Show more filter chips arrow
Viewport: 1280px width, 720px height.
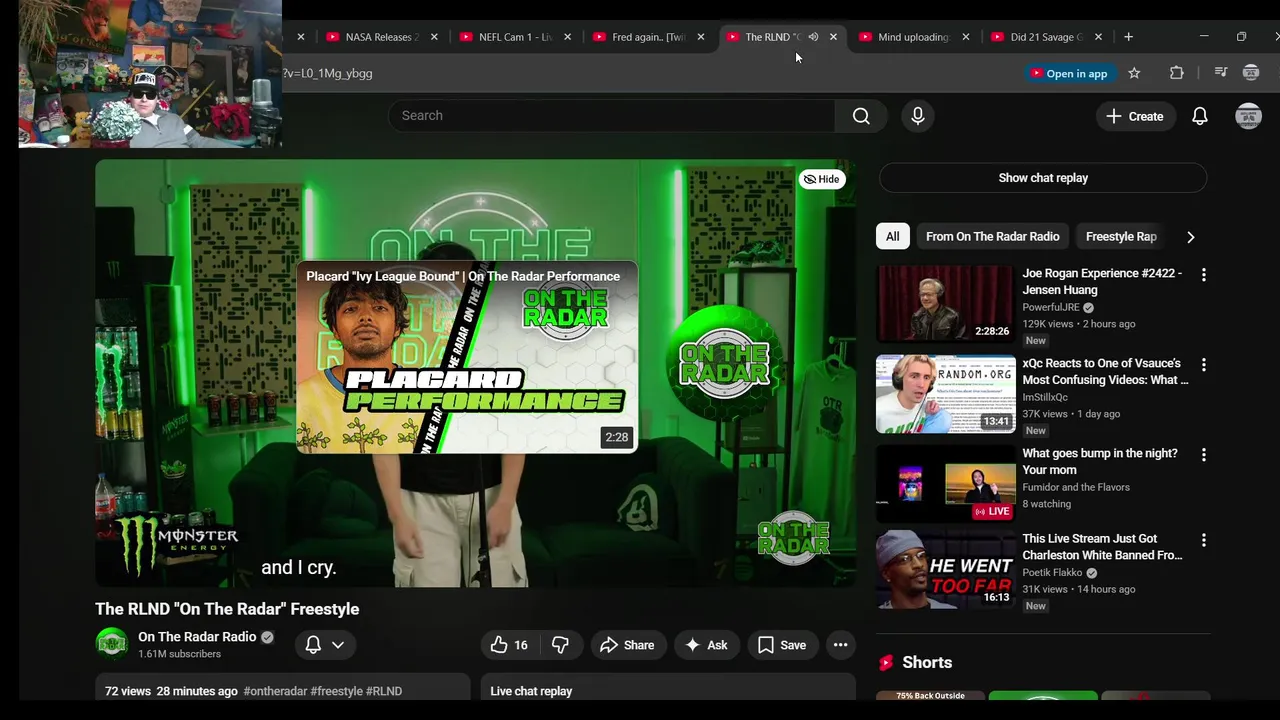(1190, 237)
